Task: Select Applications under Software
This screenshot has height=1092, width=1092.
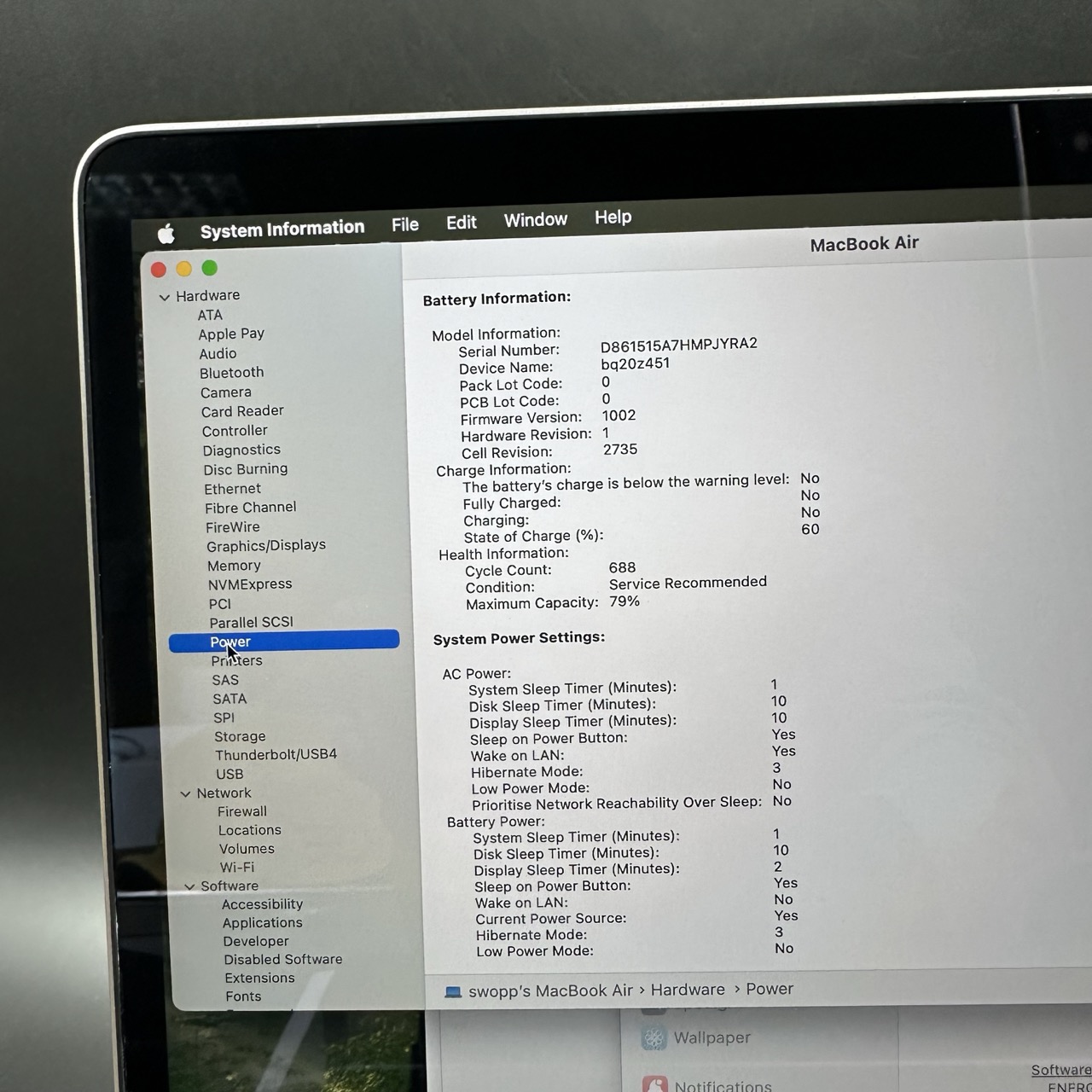Action: (262, 923)
